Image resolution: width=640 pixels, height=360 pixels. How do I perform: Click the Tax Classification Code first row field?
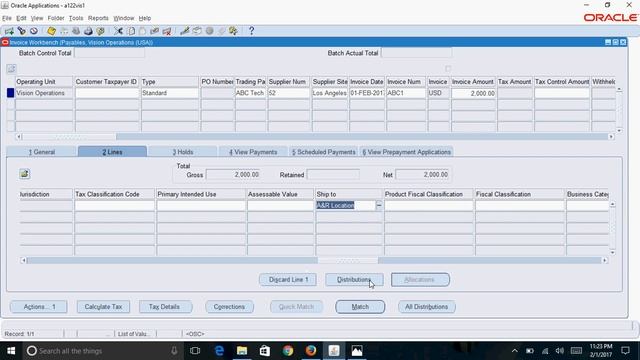click(114, 205)
